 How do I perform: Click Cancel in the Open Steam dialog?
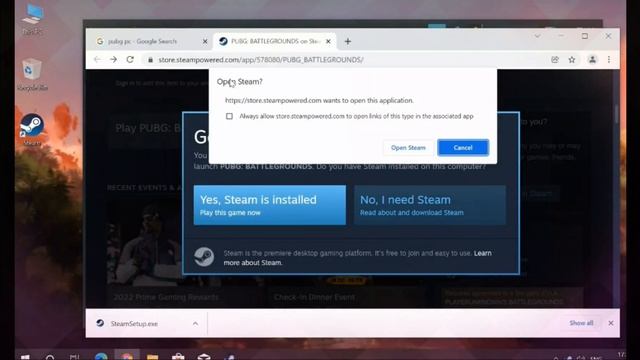coord(463,148)
